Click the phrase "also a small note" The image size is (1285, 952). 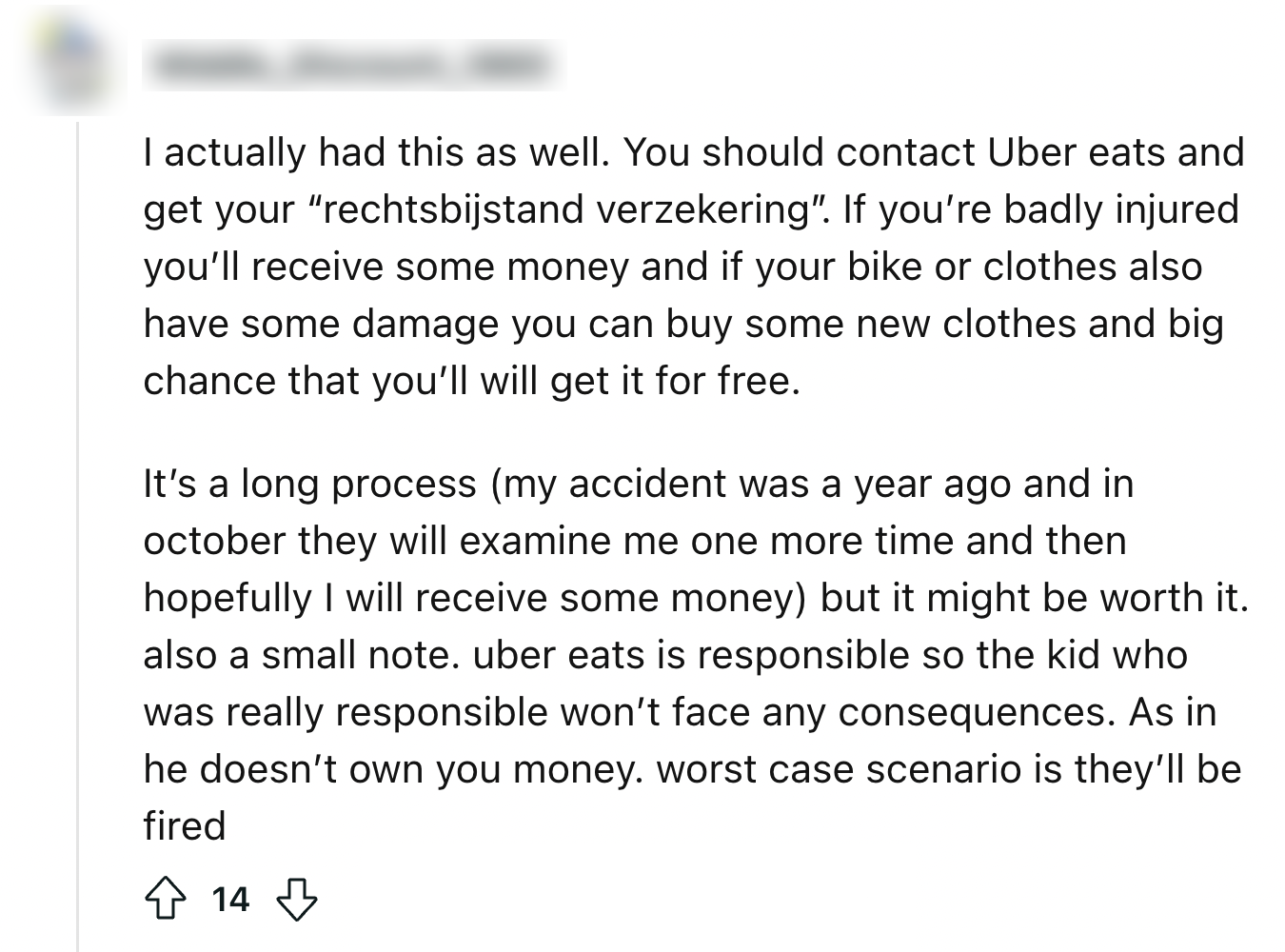tap(296, 655)
